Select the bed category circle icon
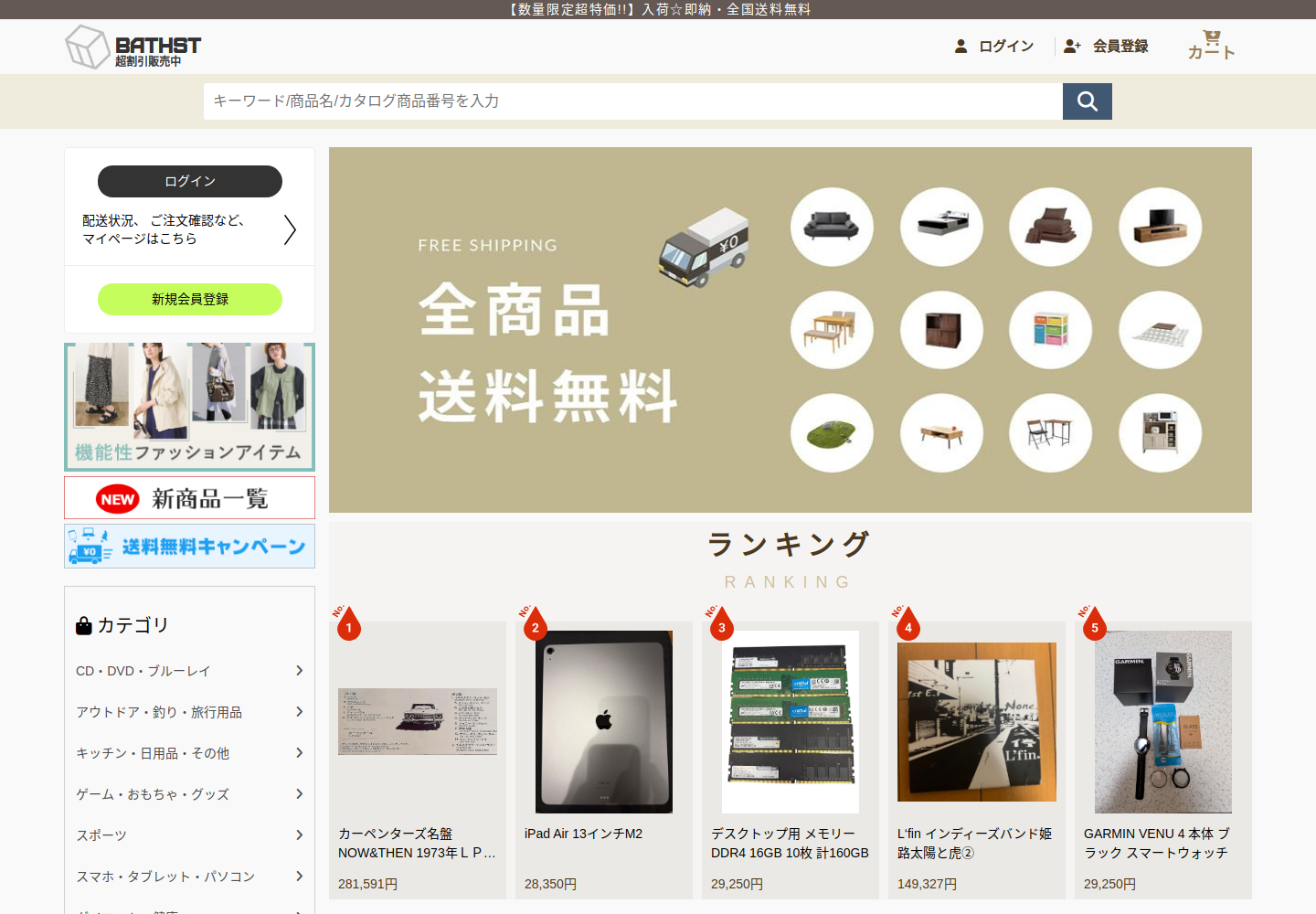The height and width of the screenshot is (914, 1316). point(941,227)
